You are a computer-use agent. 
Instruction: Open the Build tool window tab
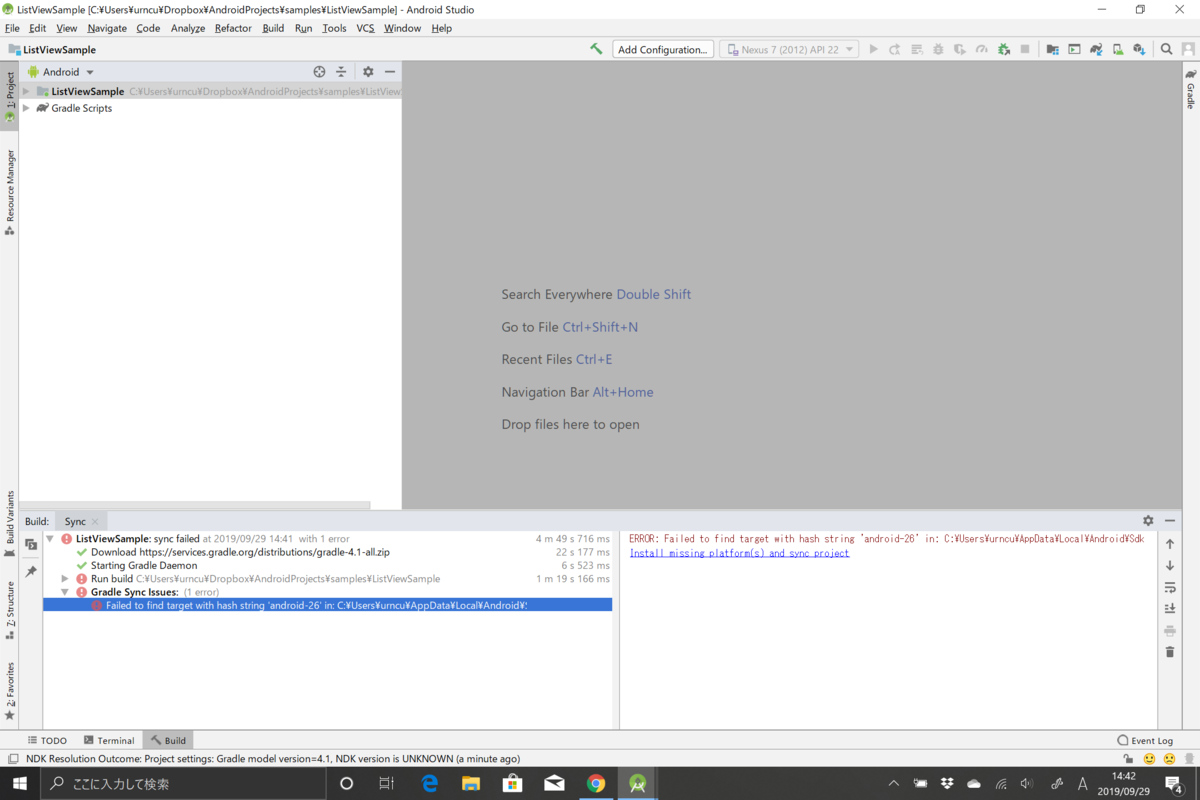click(168, 740)
